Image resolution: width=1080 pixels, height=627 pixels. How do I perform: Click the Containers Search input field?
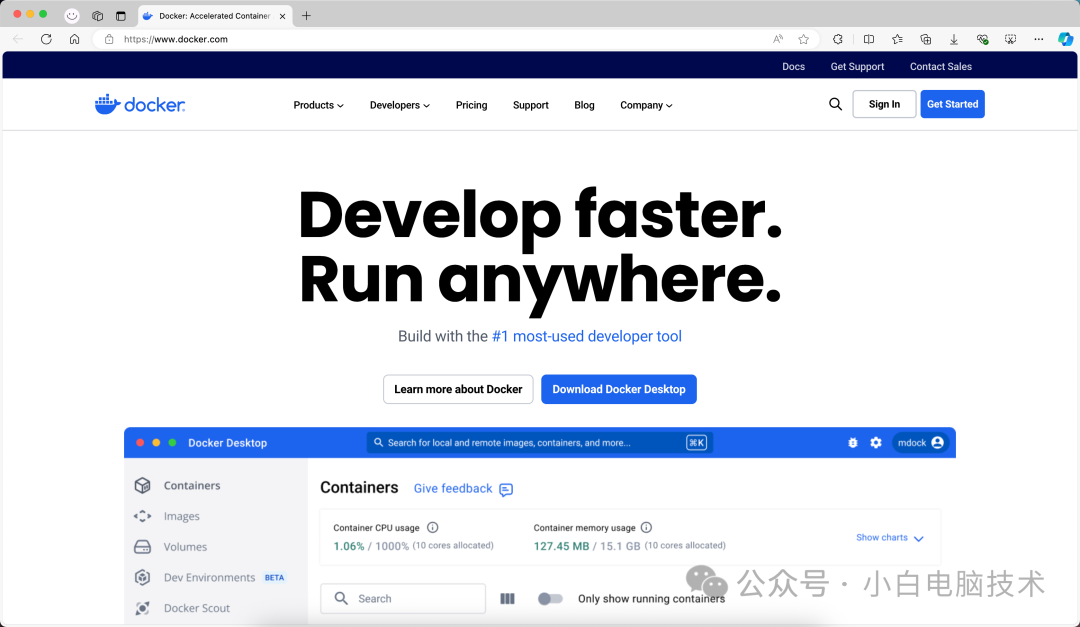[x=403, y=599]
